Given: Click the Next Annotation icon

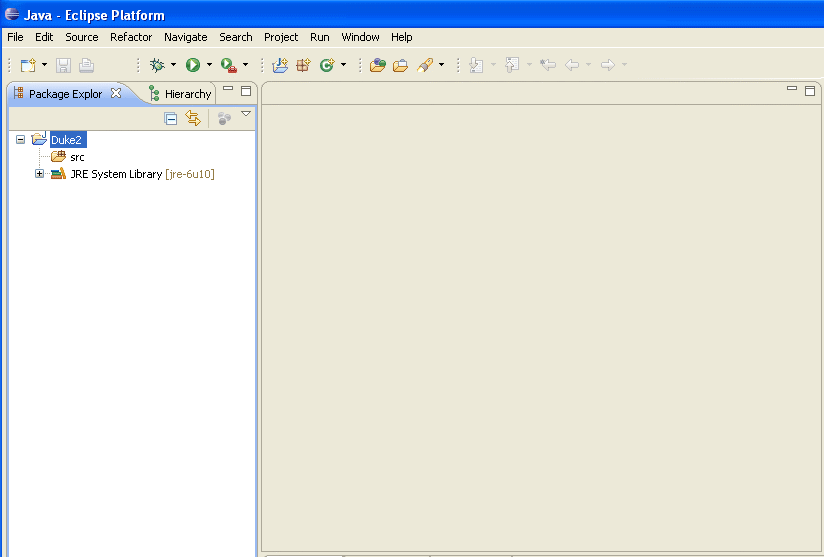Looking at the screenshot, I should 476,65.
